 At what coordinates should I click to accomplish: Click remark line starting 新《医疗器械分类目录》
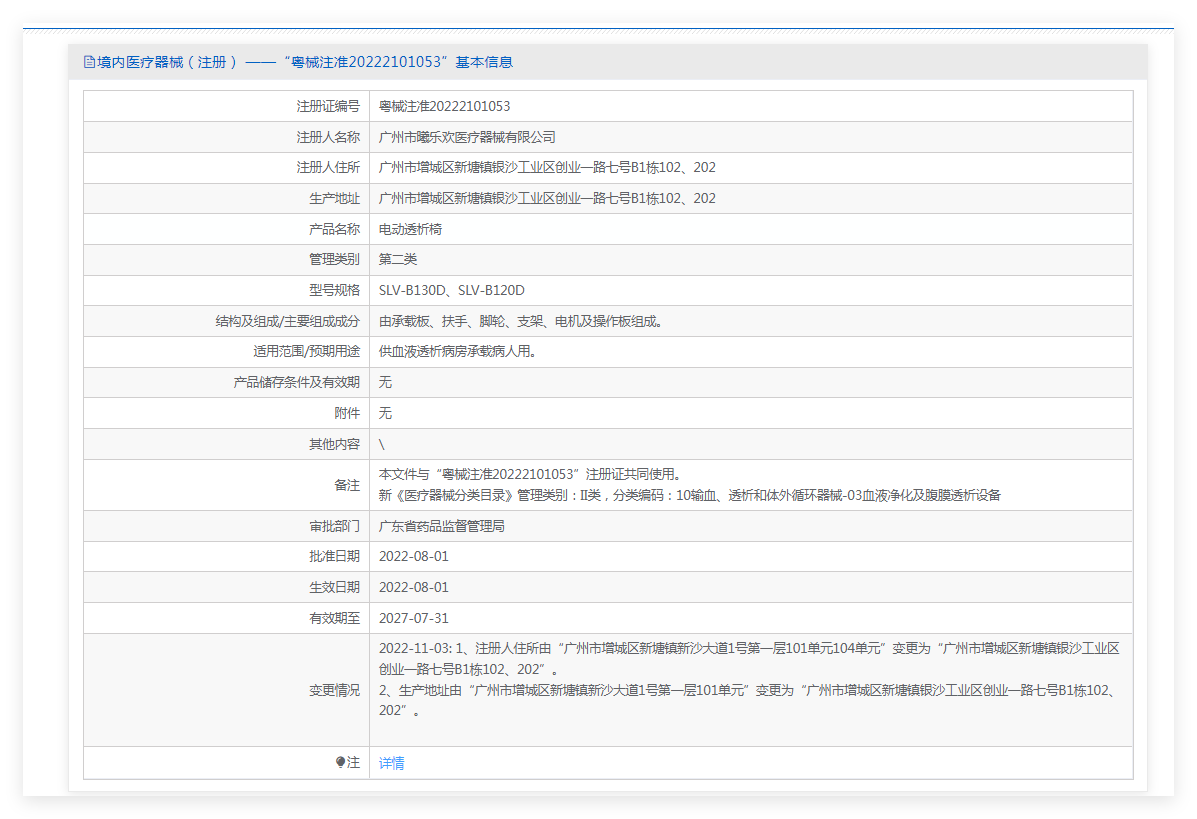coord(689,495)
